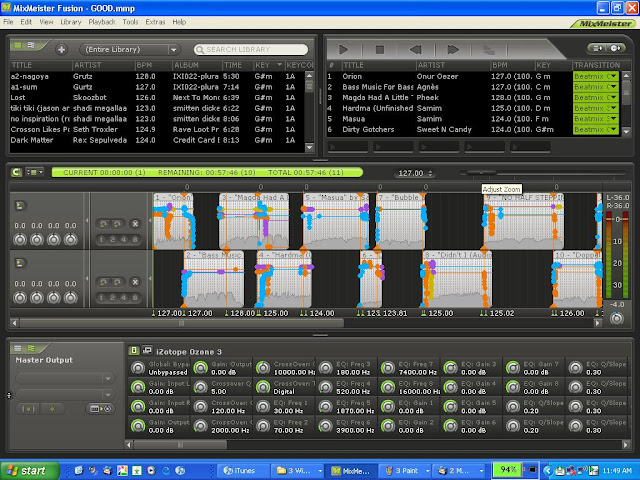The image size is (640, 480).
Task: Toggle the iZotope Ozone 3 effect power button
Action: pos(133,351)
